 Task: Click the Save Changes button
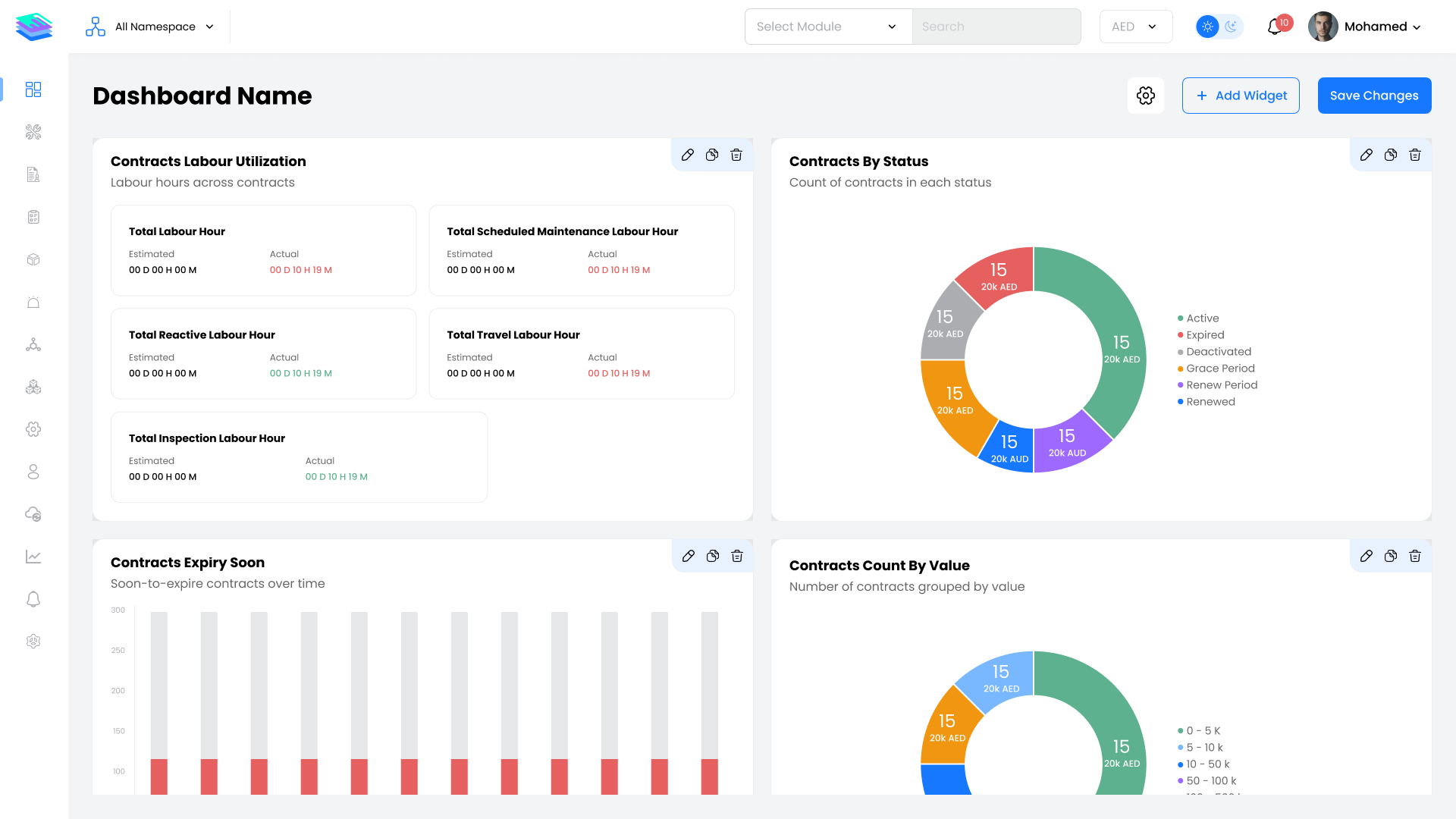click(x=1374, y=96)
